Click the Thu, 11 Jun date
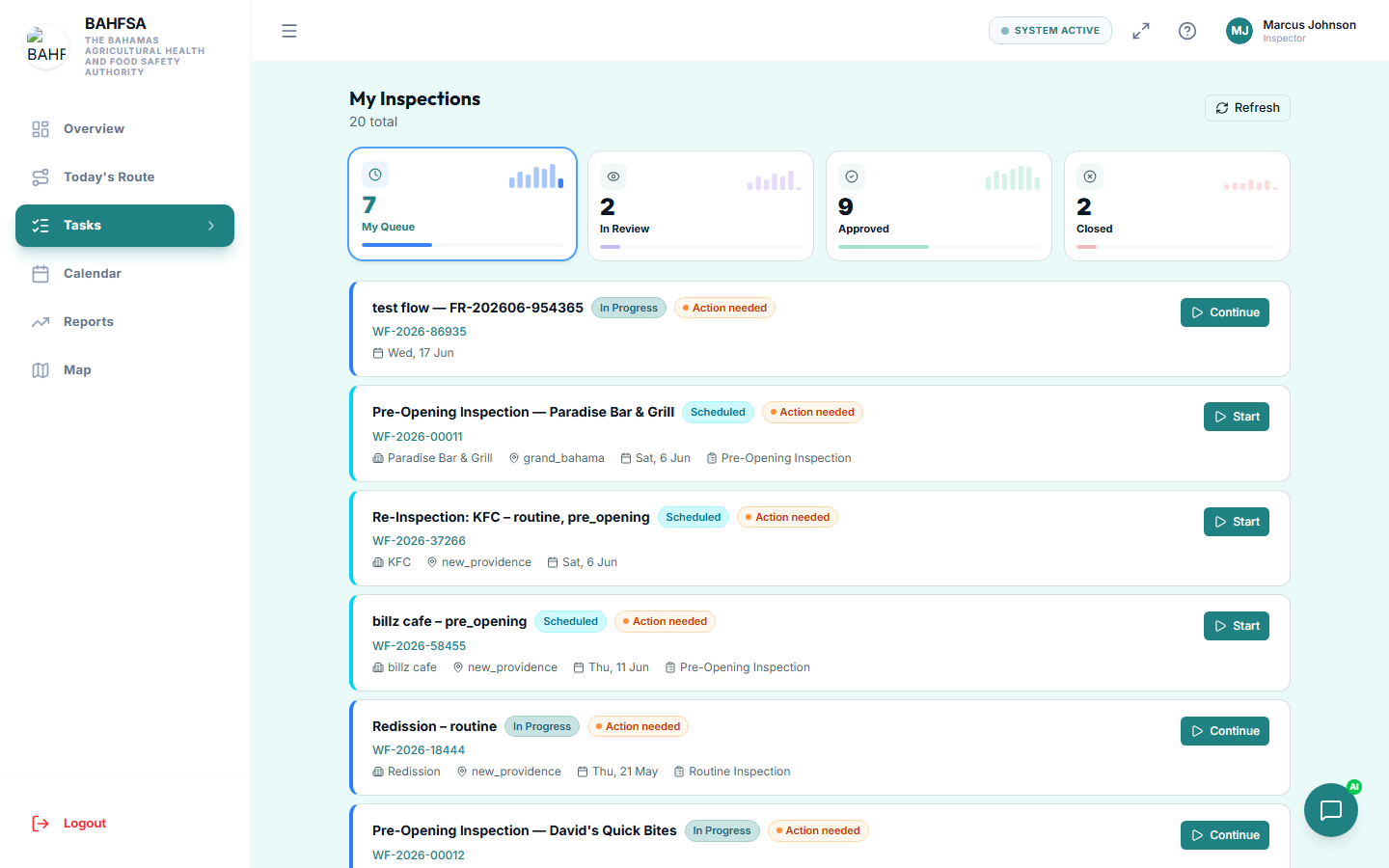1389x868 pixels. [618, 667]
